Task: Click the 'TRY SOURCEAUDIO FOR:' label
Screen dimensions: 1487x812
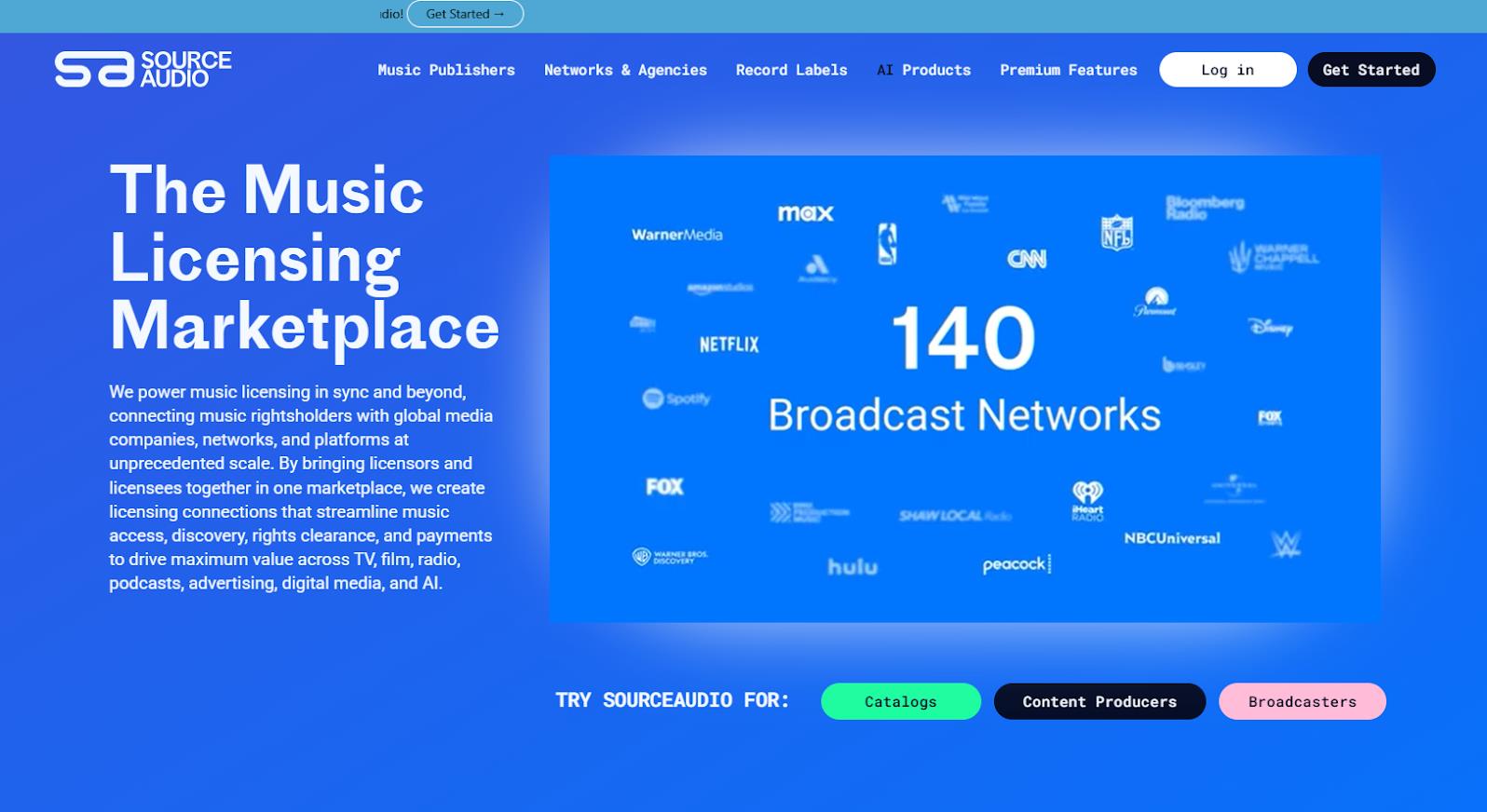Action: click(x=673, y=700)
